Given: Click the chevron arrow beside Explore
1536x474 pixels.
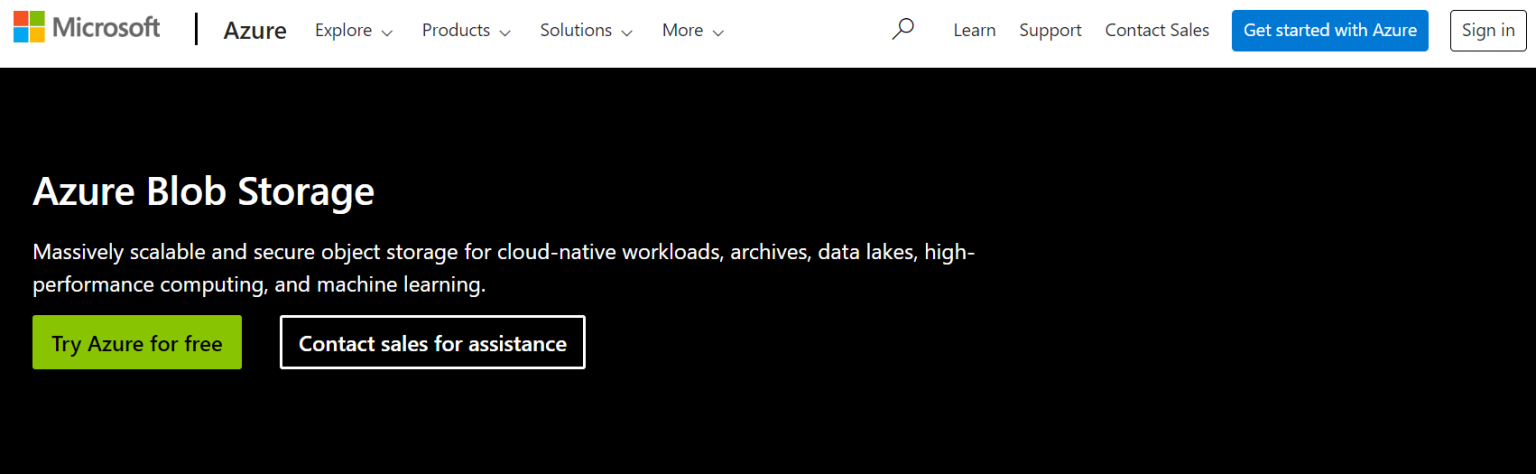Looking at the screenshot, I should (387, 32).
